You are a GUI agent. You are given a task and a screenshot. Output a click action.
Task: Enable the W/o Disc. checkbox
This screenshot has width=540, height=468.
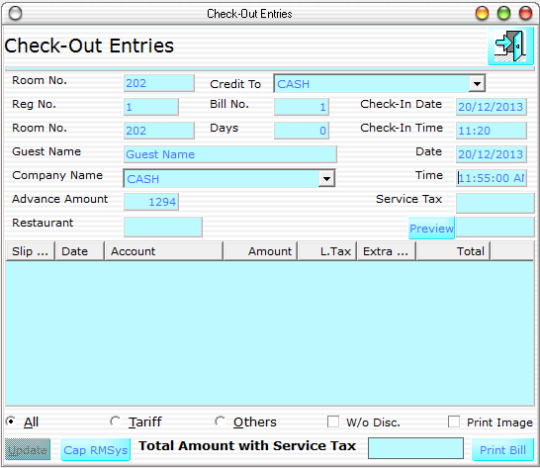pyautogui.click(x=333, y=422)
